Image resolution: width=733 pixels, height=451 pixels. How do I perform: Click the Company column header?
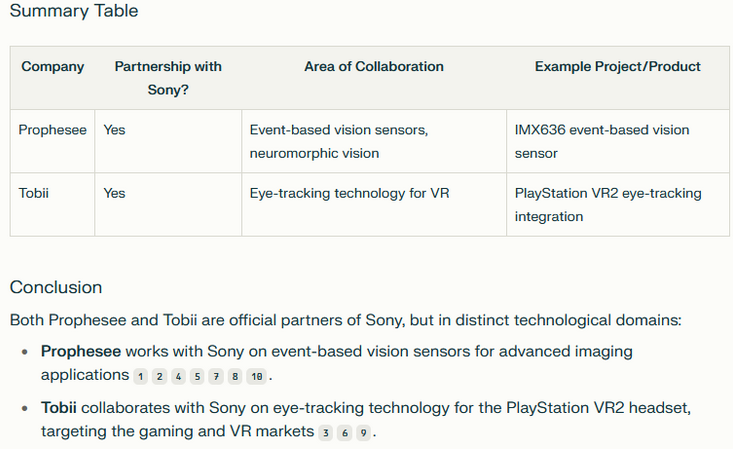coord(52,67)
